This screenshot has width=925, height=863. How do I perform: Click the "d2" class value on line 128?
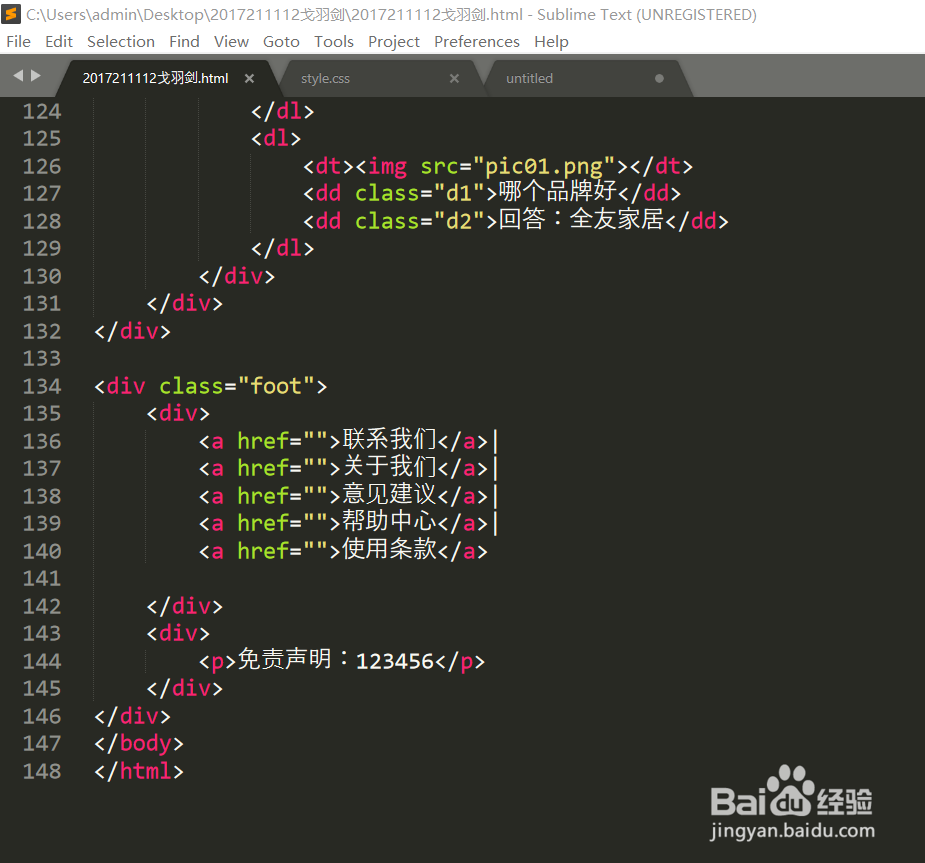[459, 221]
